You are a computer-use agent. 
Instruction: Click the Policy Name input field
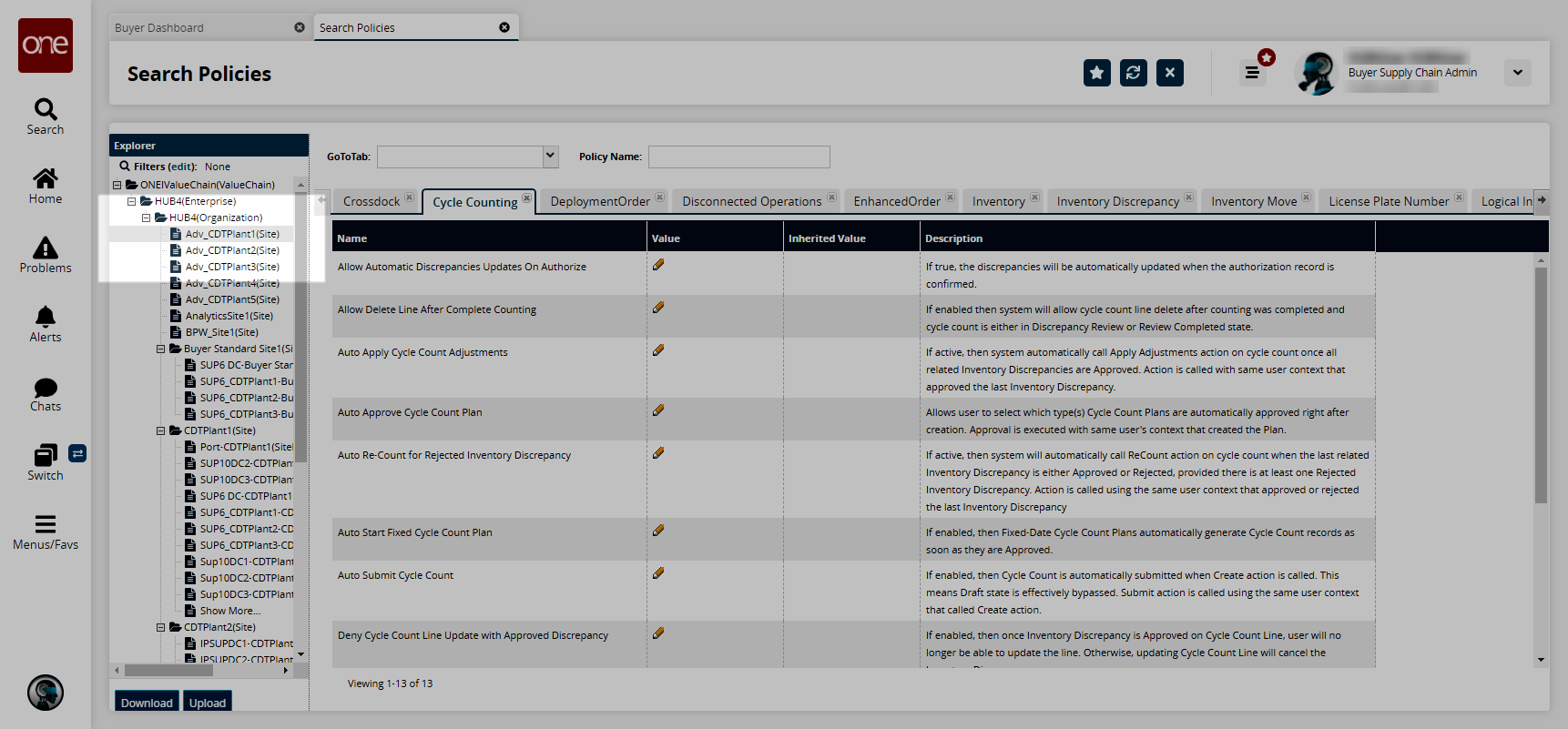[738, 157]
